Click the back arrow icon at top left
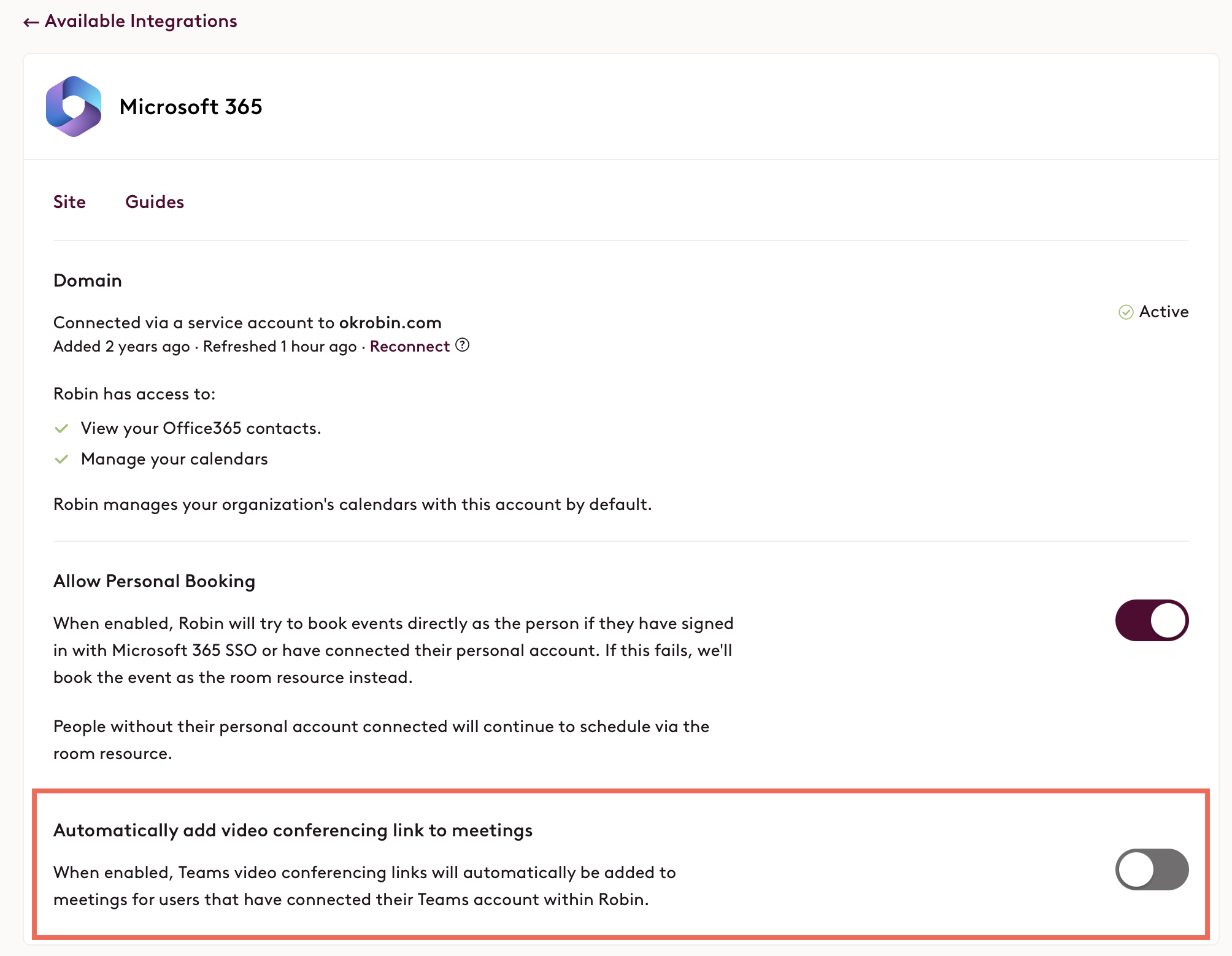The image size is (1232, 956). 31,23
